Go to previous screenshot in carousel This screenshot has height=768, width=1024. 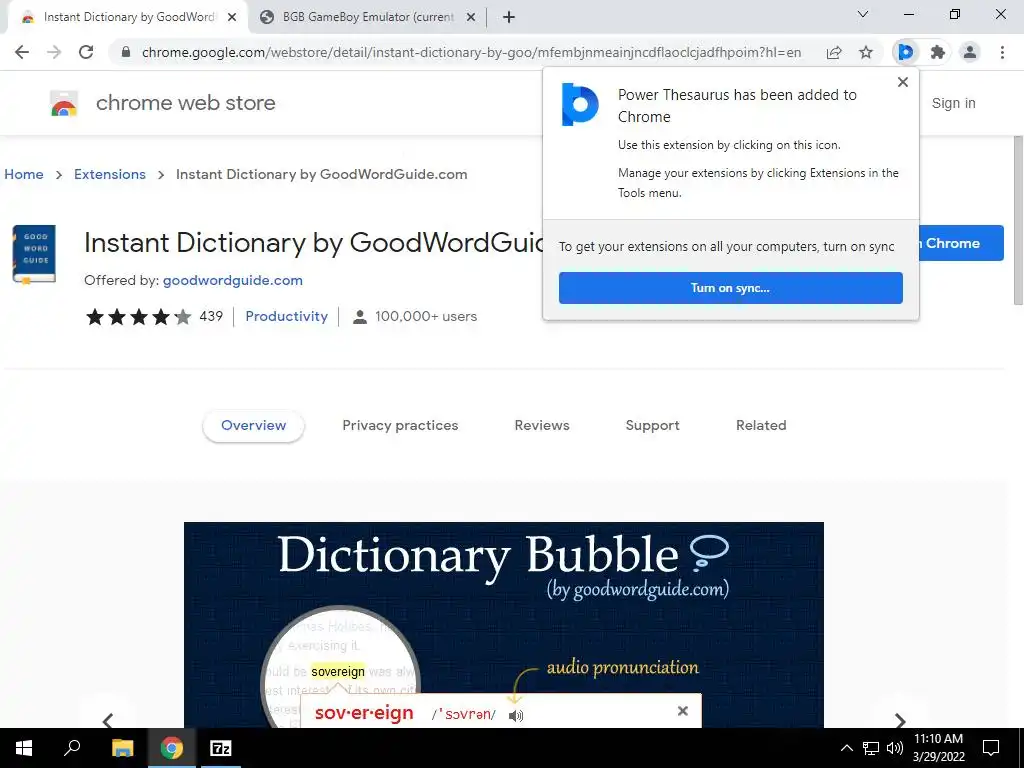[x=108, y=720]
